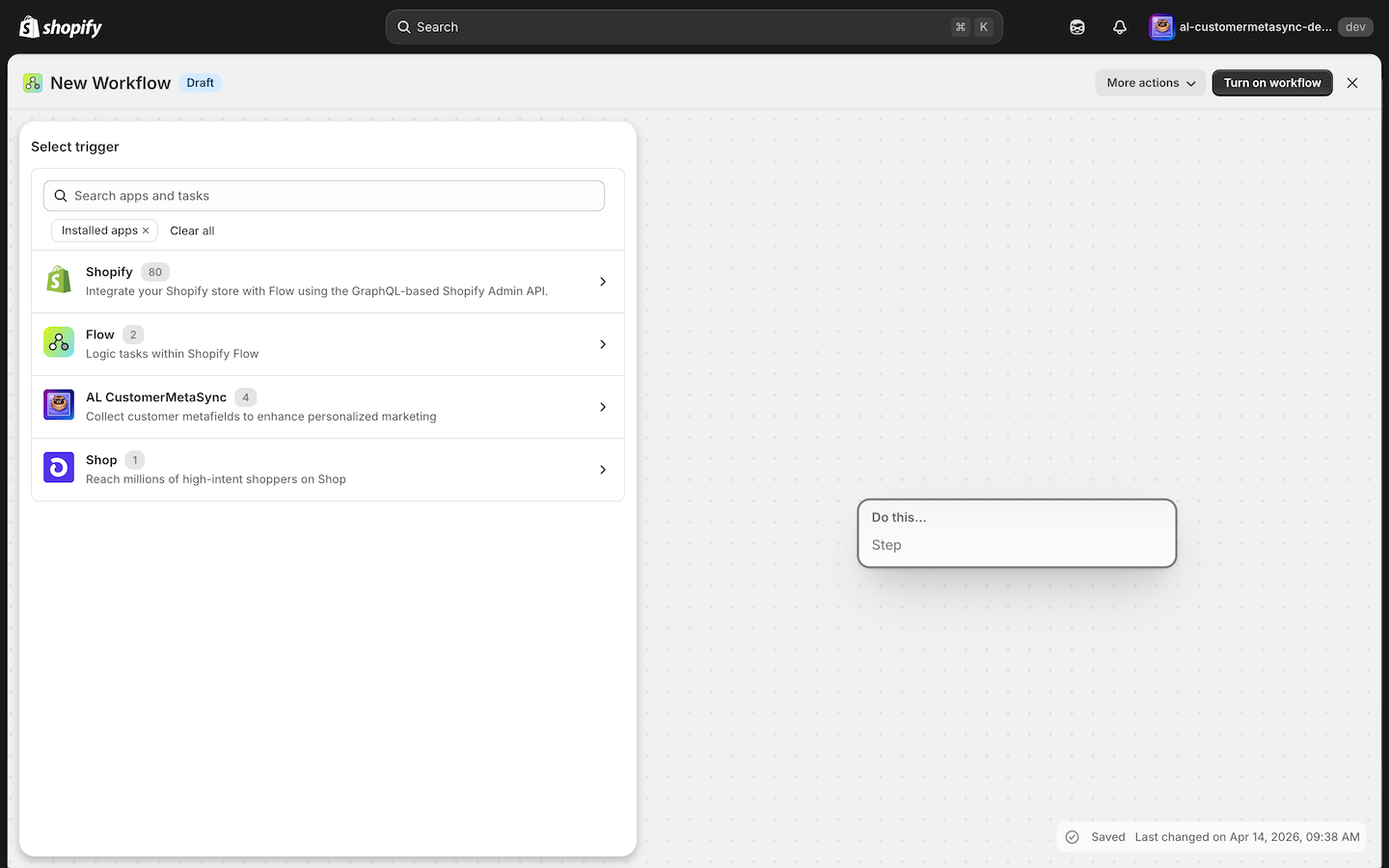Viewport: 1389px width, 868px height.
Task: Click the saved checkmark status icon
Action: (1072, 837)
